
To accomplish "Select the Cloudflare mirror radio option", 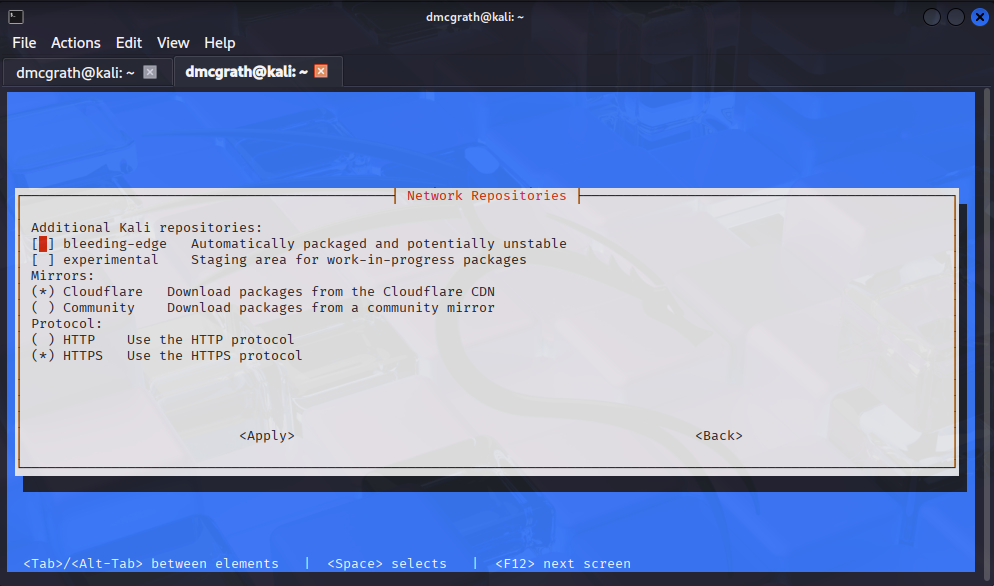I will tap(43, 292).
